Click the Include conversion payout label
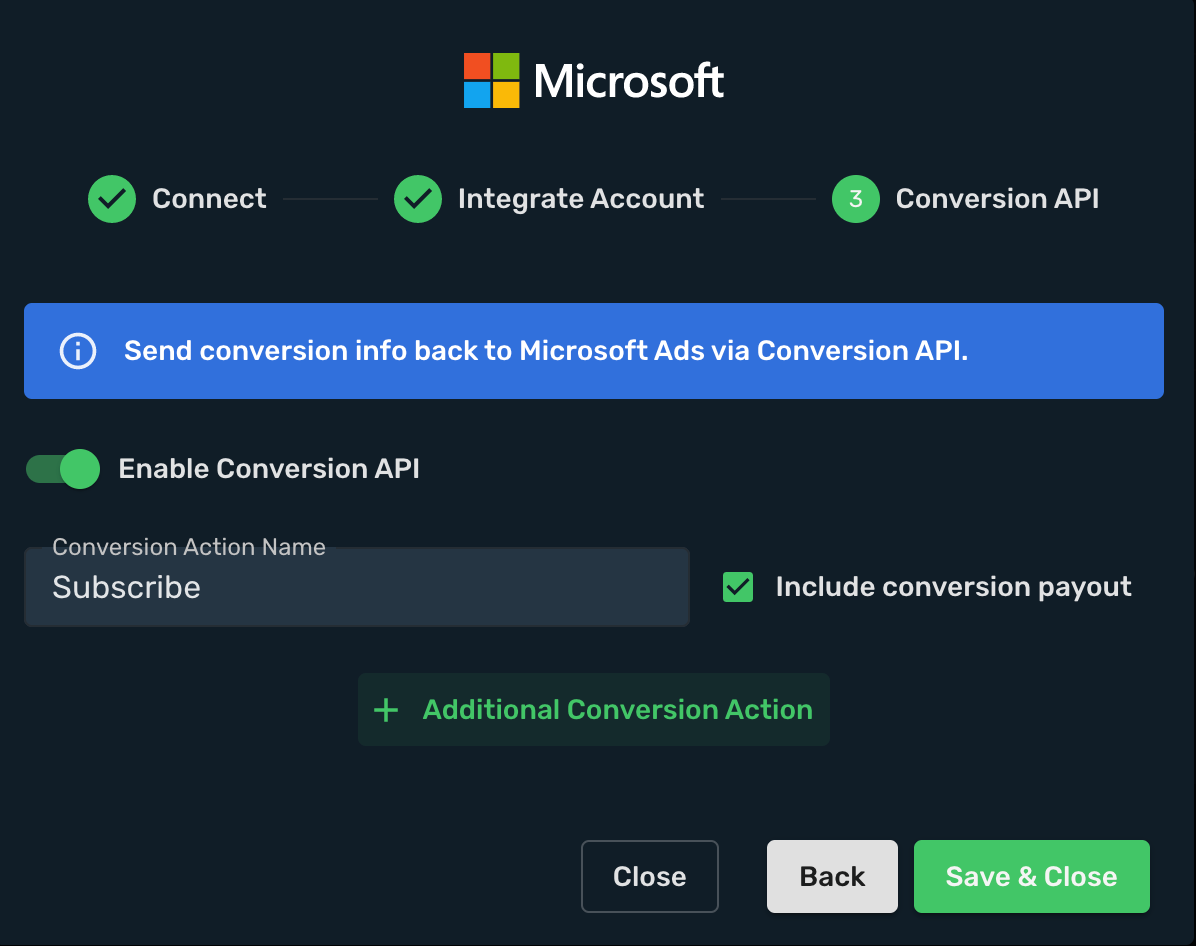Viewport: 1196px width, 946px height. pyautogui.click(x=953, y=587)
